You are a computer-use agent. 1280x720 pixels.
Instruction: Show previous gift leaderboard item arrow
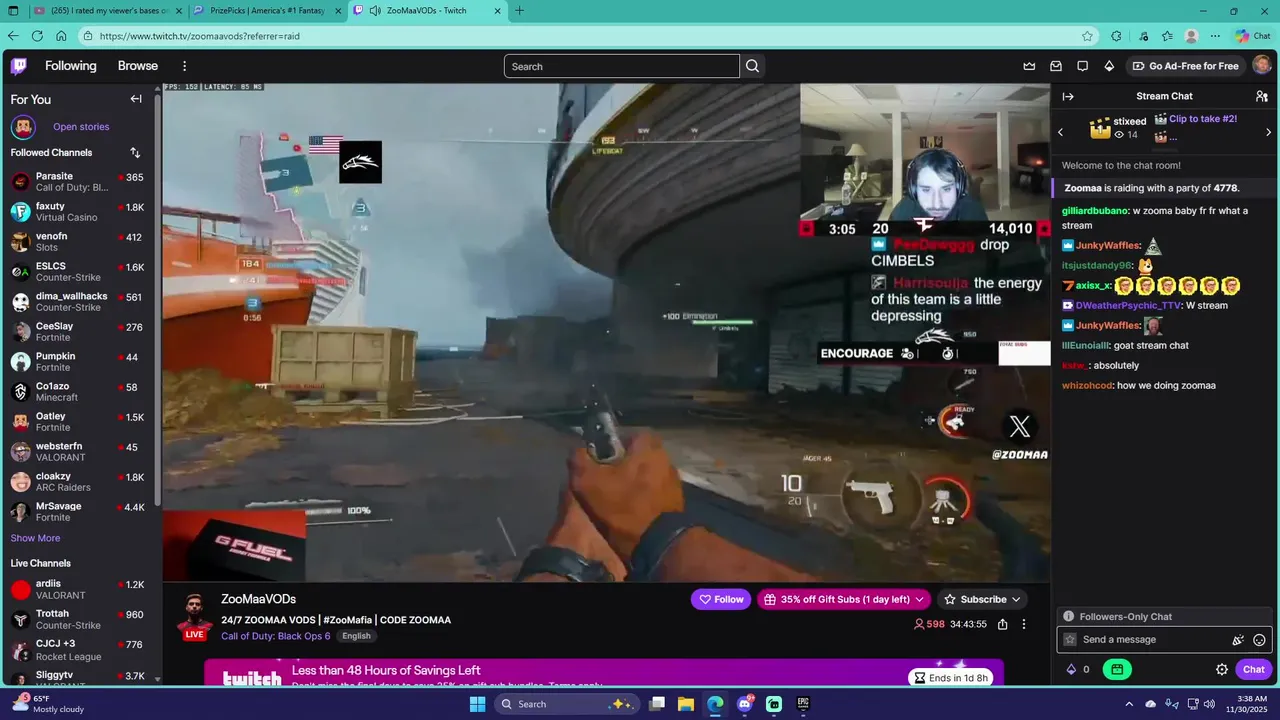click(x=1061, y=132)
